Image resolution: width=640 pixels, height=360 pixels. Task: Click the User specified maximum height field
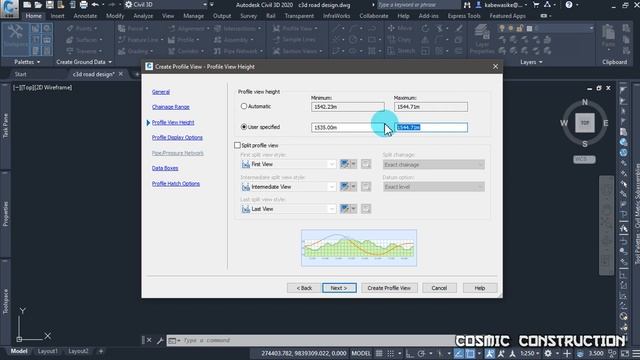tap(431, 127)
